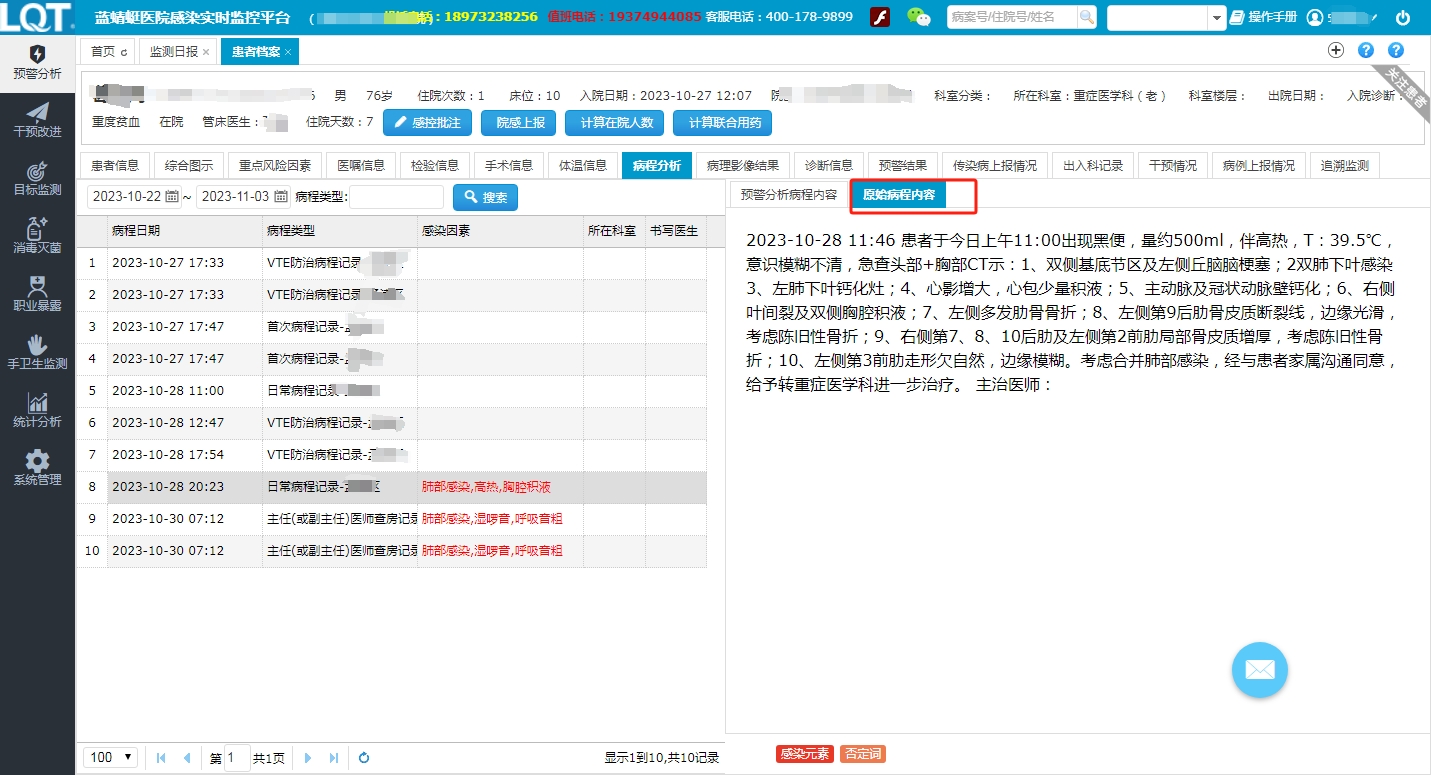This screenshot has height=775, width=1431.
Task: Click the blue help question mark icon
Action: pos(1366,49)
